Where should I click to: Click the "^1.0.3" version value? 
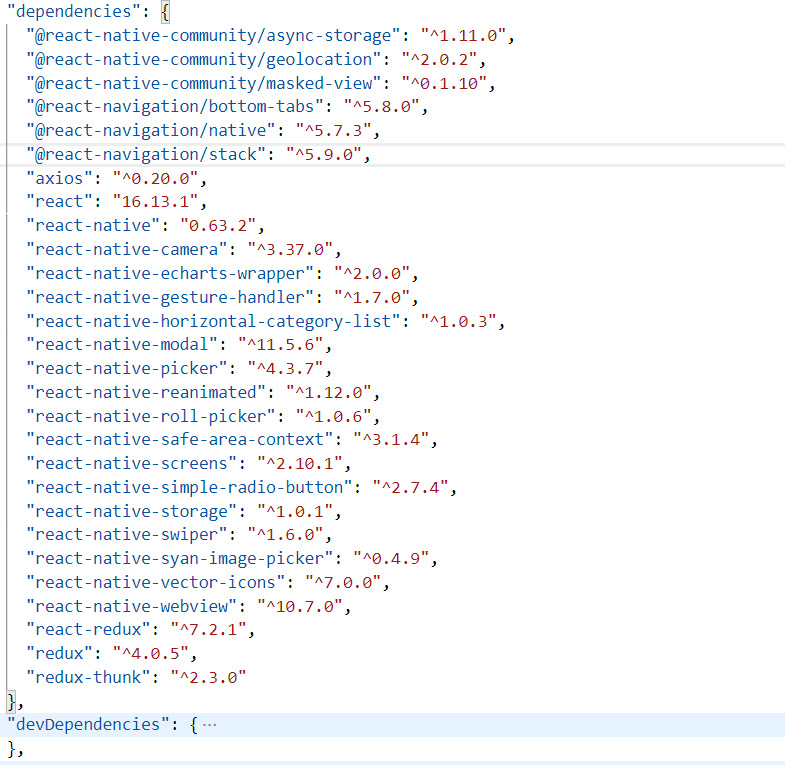459,321
